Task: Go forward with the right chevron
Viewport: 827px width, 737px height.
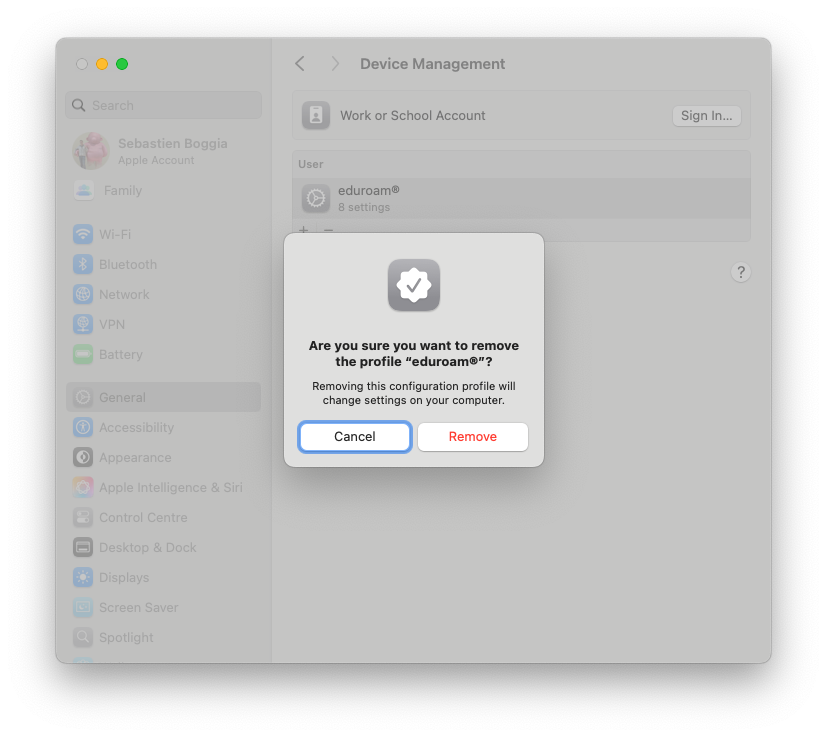Action: 335,64
